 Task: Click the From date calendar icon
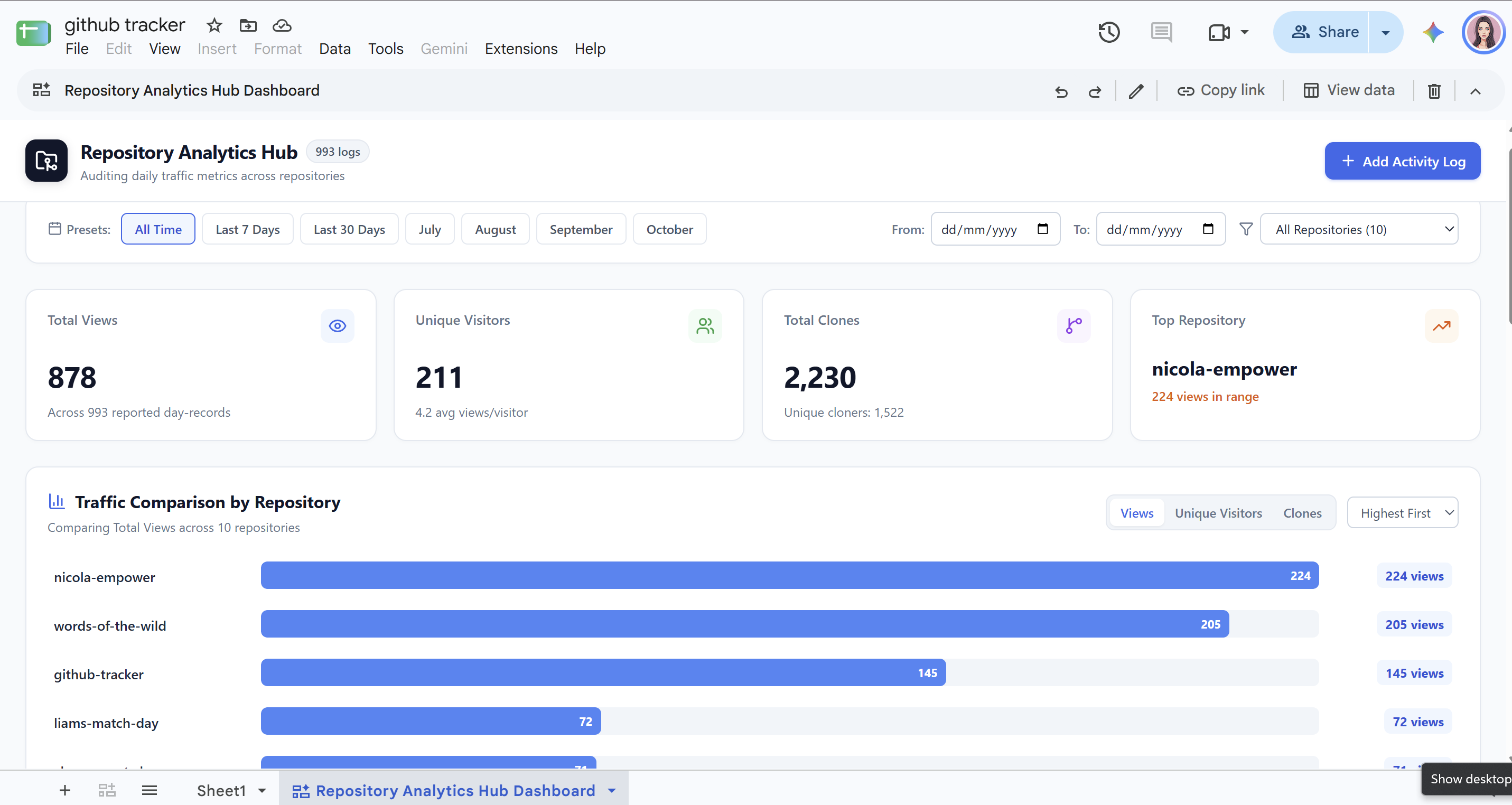pos(1042,229)
